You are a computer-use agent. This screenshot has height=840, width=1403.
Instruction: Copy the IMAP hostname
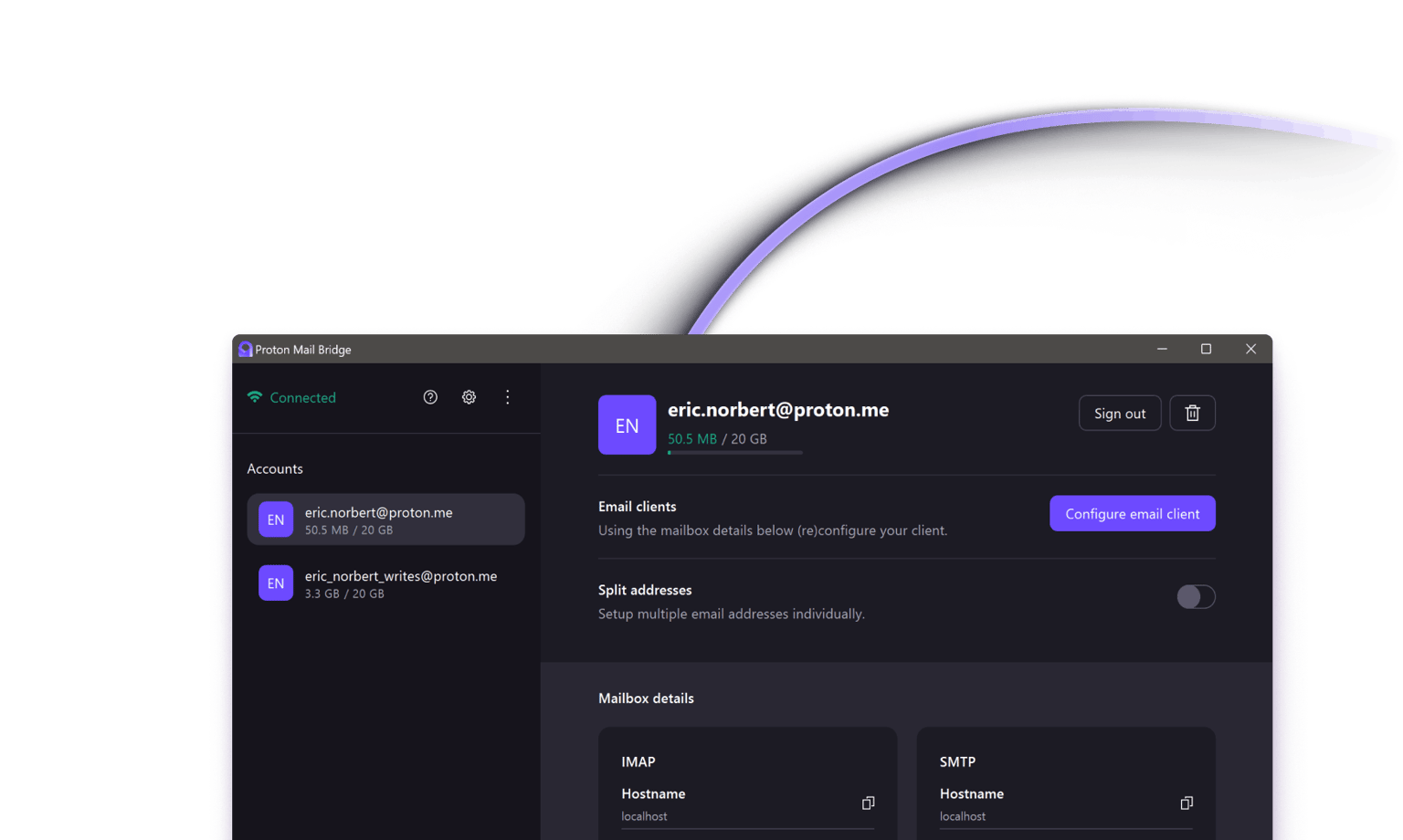[x=868, y=803]
